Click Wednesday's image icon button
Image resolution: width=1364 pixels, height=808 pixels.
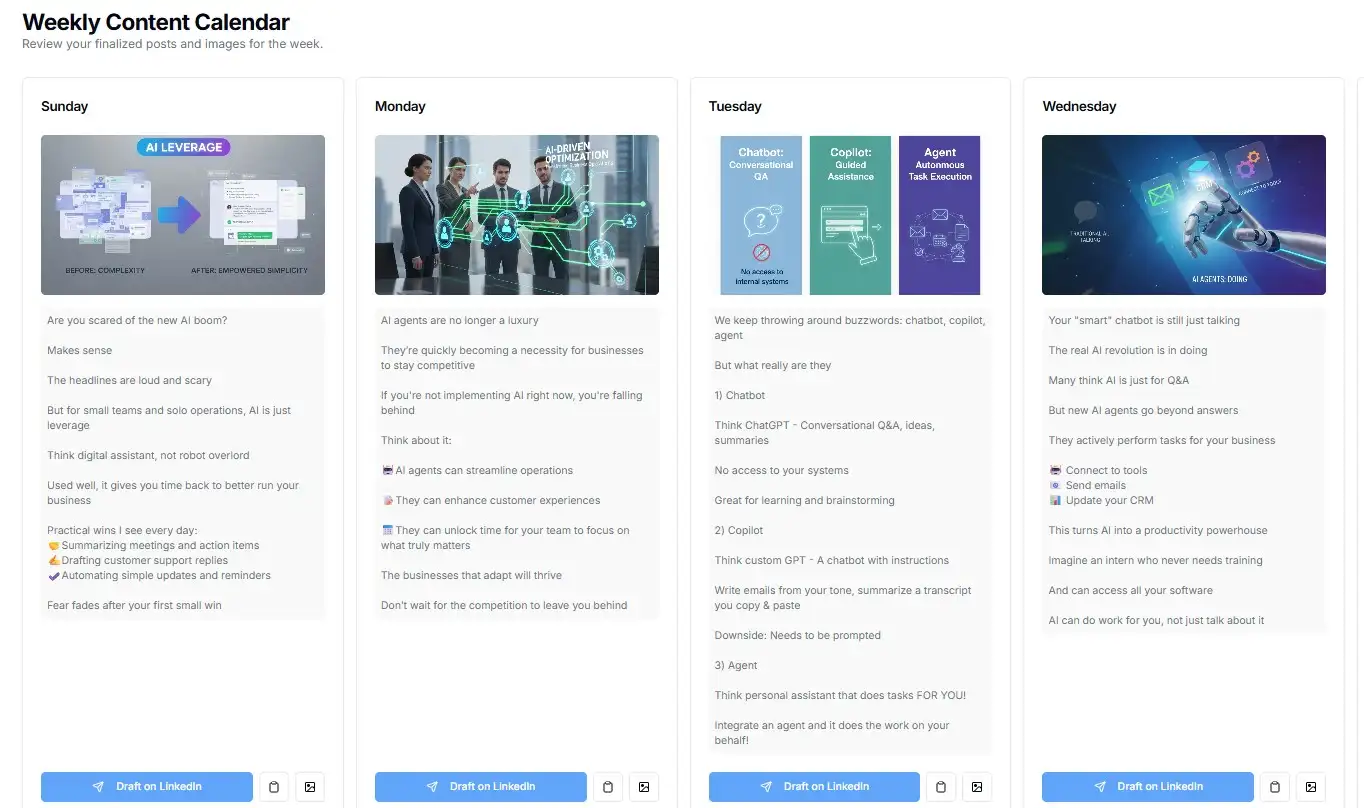tap(1310, 787)
